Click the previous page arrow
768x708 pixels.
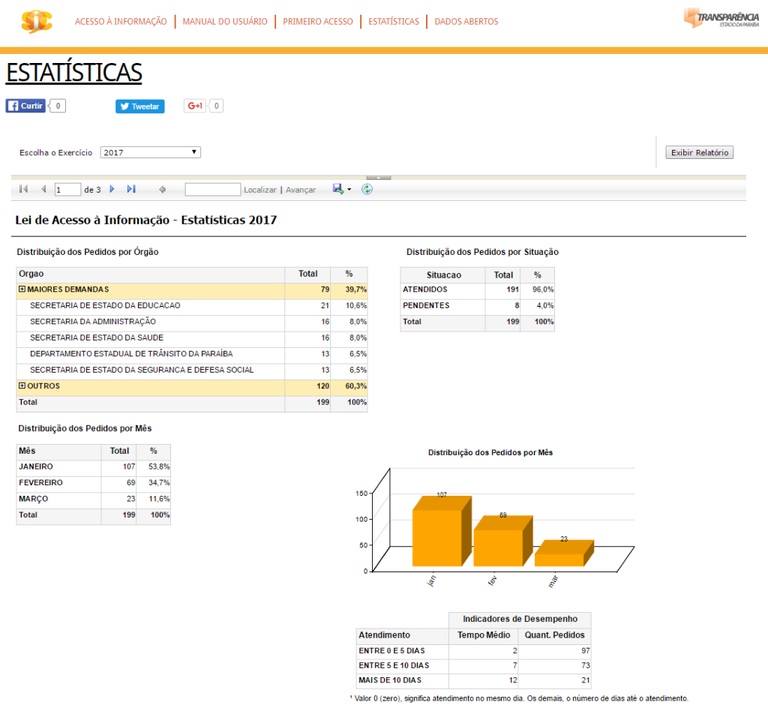pyautogui.click(x=43, y=189)
